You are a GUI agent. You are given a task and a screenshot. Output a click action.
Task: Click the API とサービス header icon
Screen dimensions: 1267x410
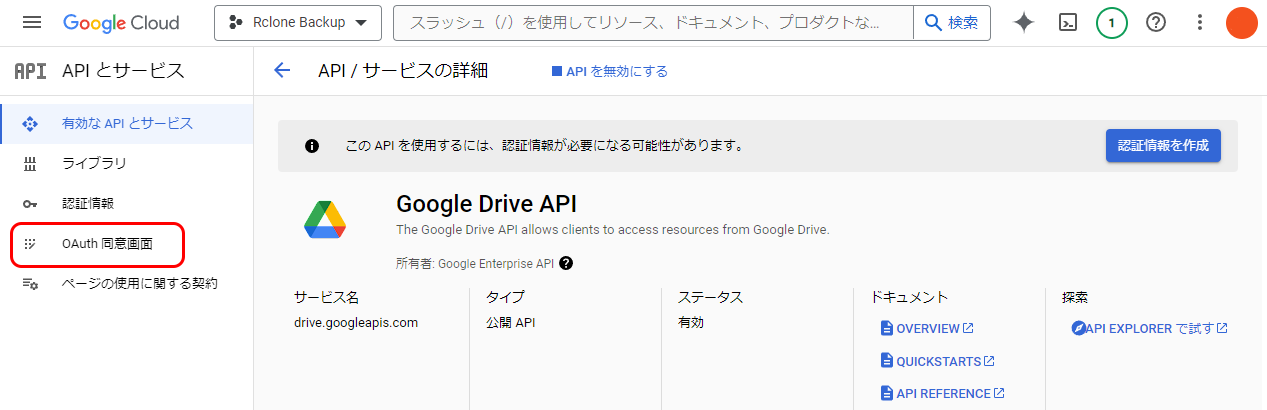click(x=30, y=71)
